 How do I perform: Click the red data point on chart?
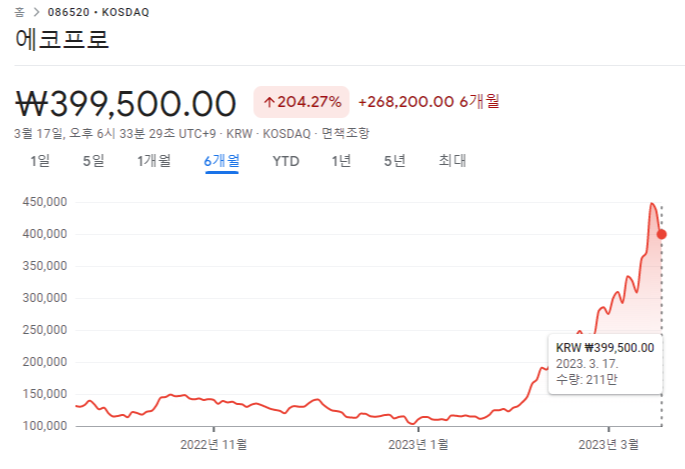[x=661, y=234]
